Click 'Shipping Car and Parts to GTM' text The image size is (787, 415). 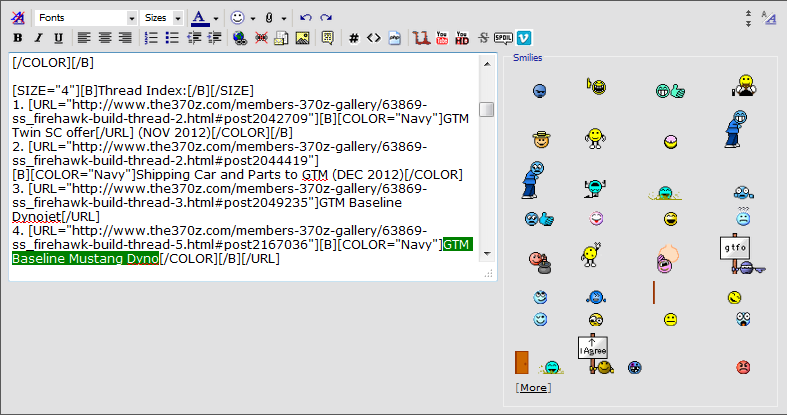tap(232, 175)
